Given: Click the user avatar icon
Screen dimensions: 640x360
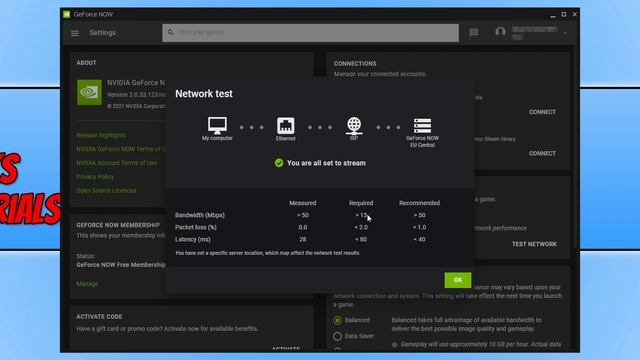Looking at the screenshot, I should click(x=500, y=32).
